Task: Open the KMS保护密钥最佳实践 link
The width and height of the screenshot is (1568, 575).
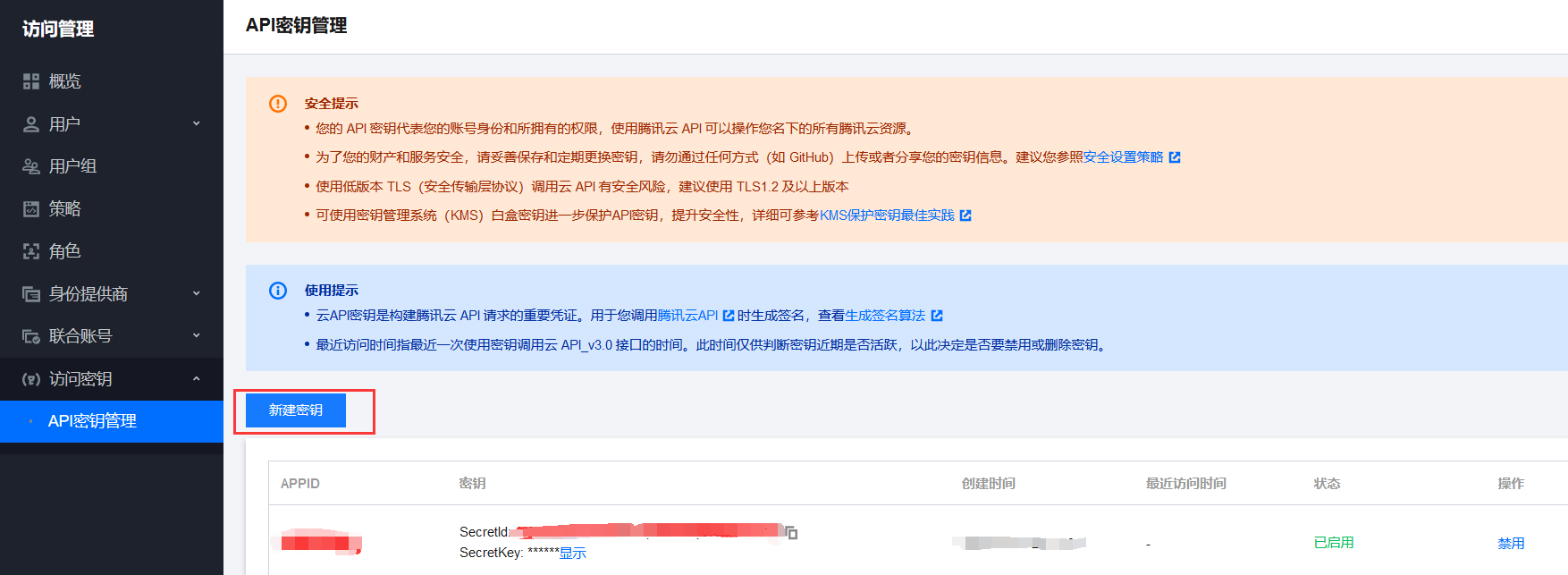Action: point(887,216)
